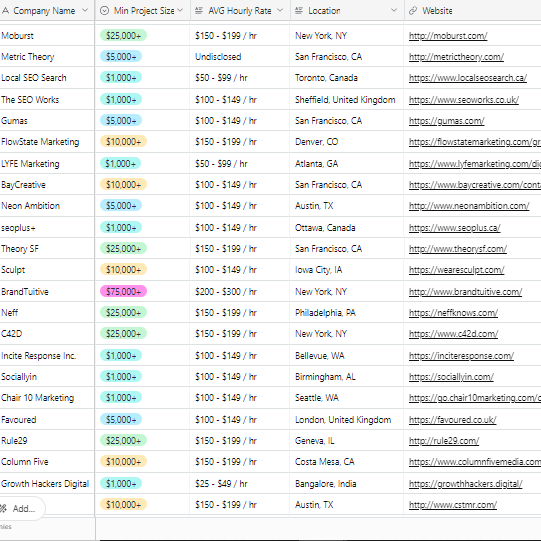This screenshot has height=541, width=541.
Task: Open the growthhackers.digital link
Action: [x=465, y=484]
